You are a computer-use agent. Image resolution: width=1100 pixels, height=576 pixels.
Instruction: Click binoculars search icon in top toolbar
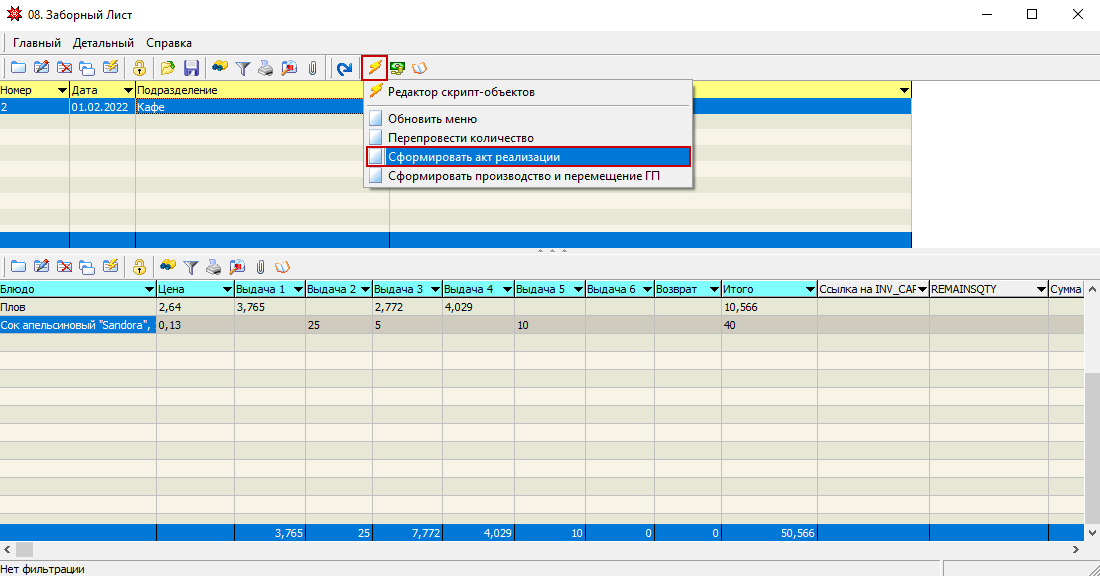(219, 68)
